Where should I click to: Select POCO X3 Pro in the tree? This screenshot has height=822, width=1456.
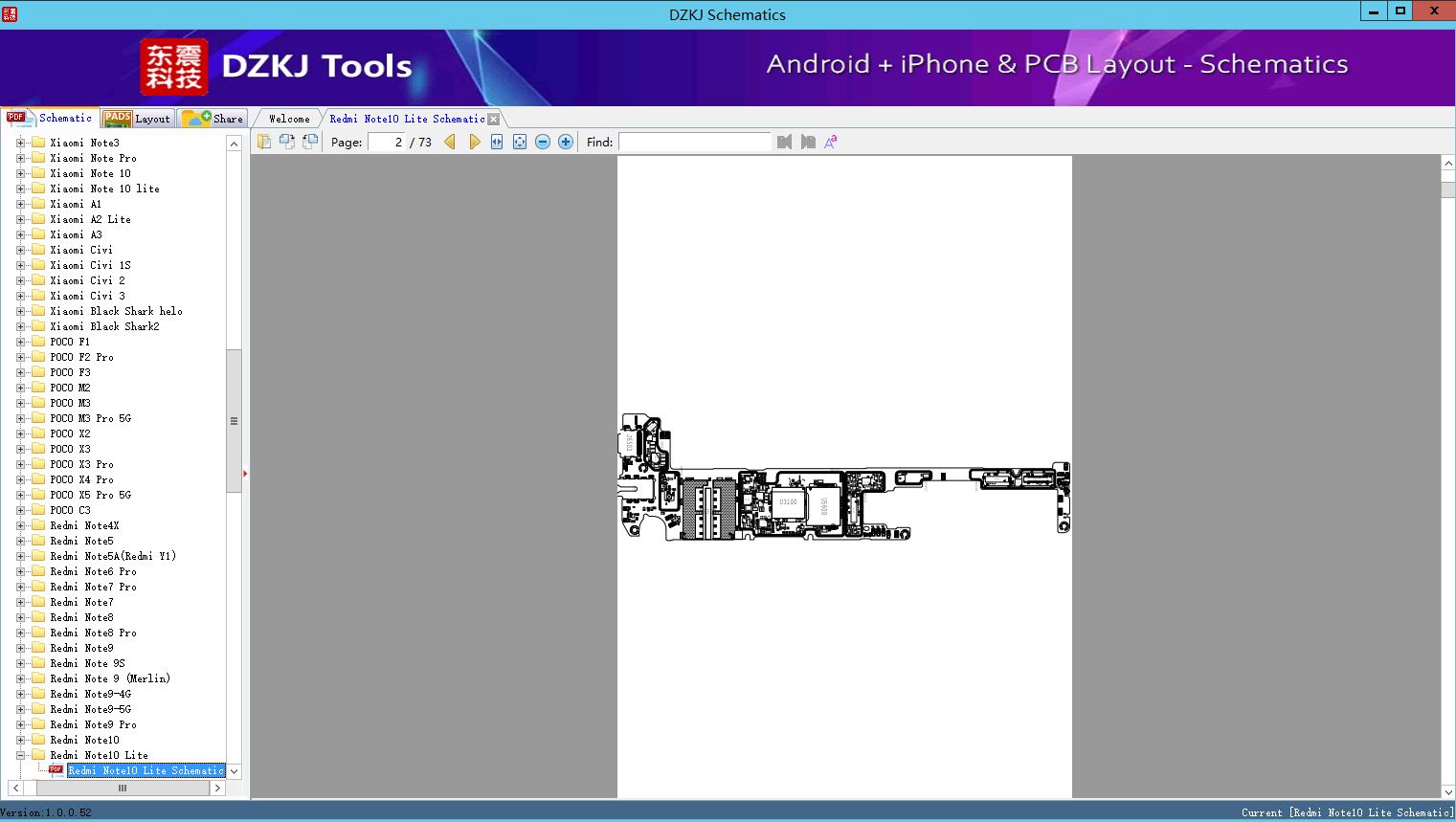81,464
